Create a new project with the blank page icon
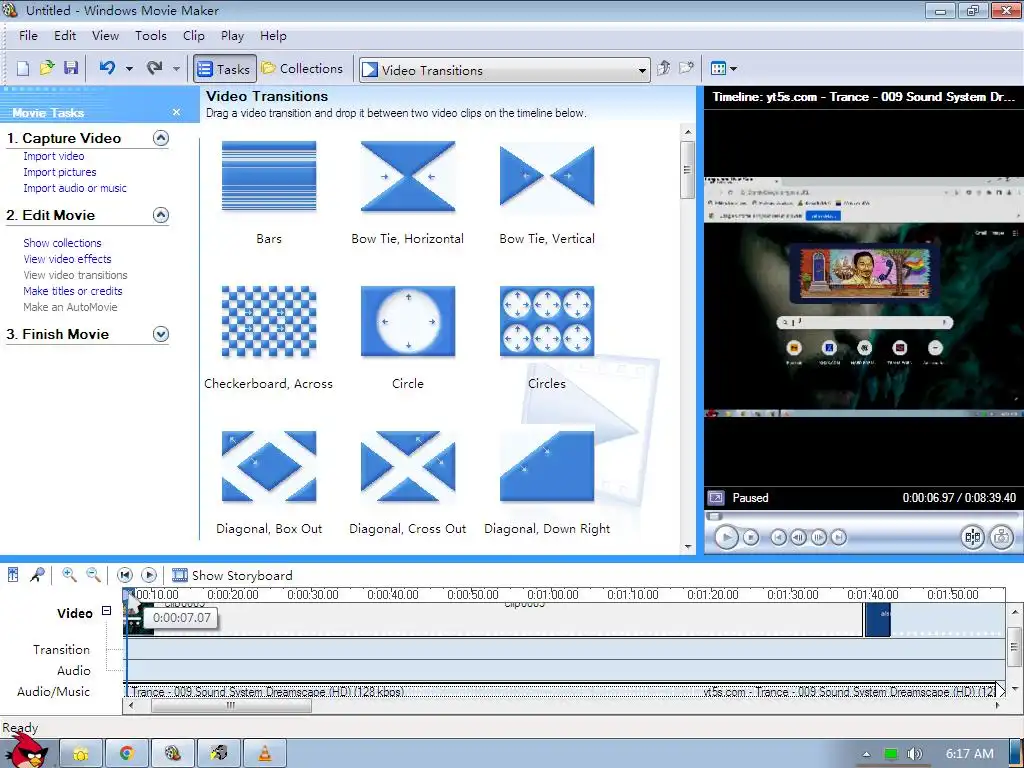 coord(23,69)
